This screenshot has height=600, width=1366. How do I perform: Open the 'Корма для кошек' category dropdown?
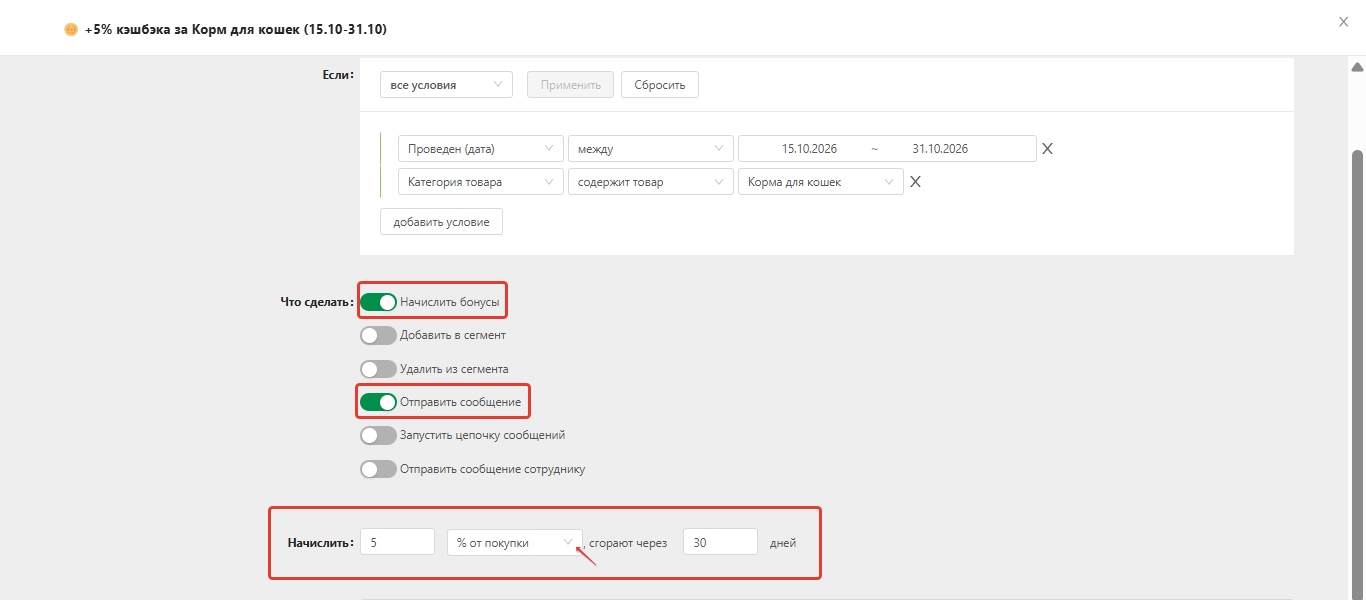tap(820, 182)
